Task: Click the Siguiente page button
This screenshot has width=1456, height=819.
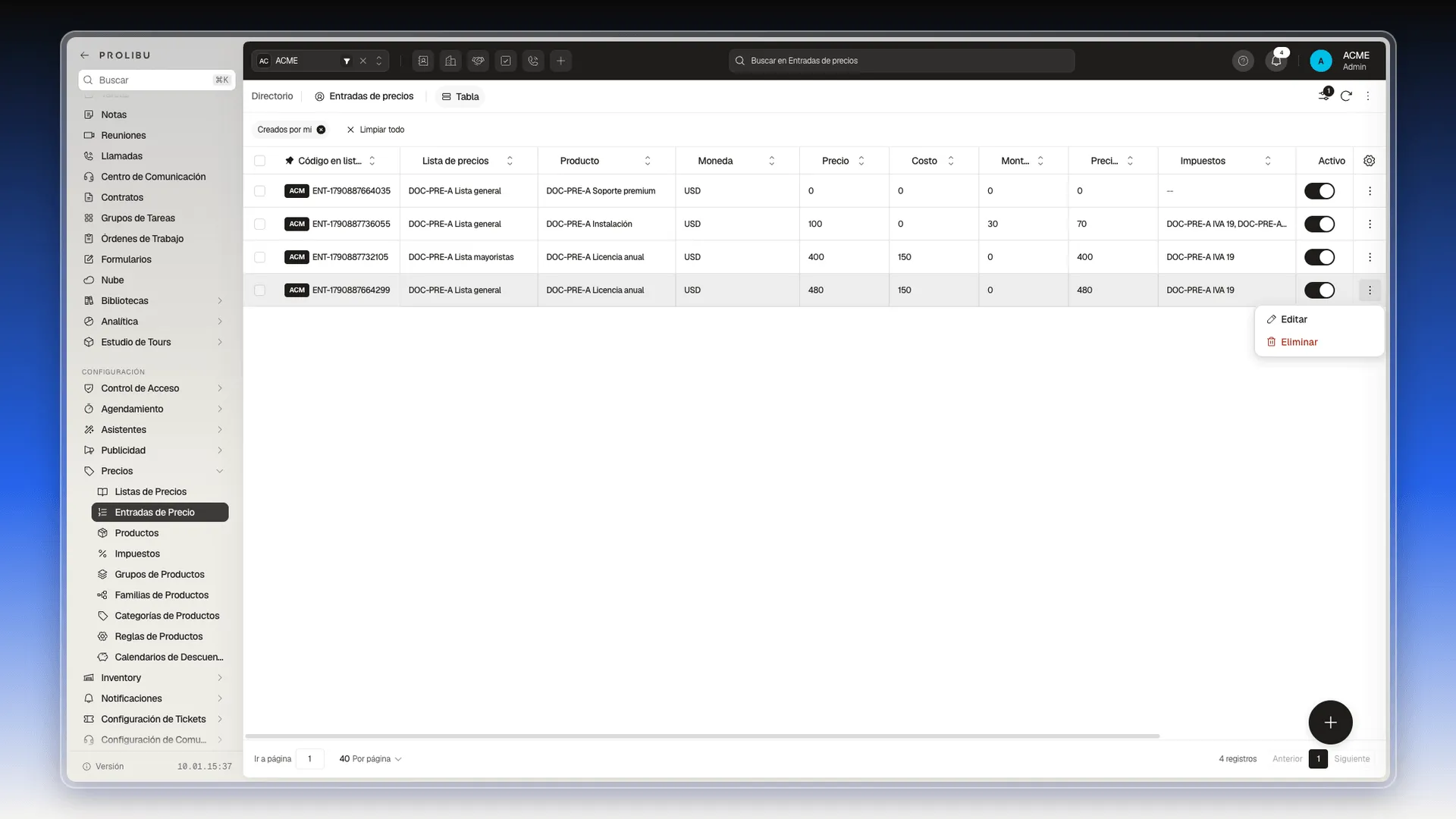Action: (1352, 759)
